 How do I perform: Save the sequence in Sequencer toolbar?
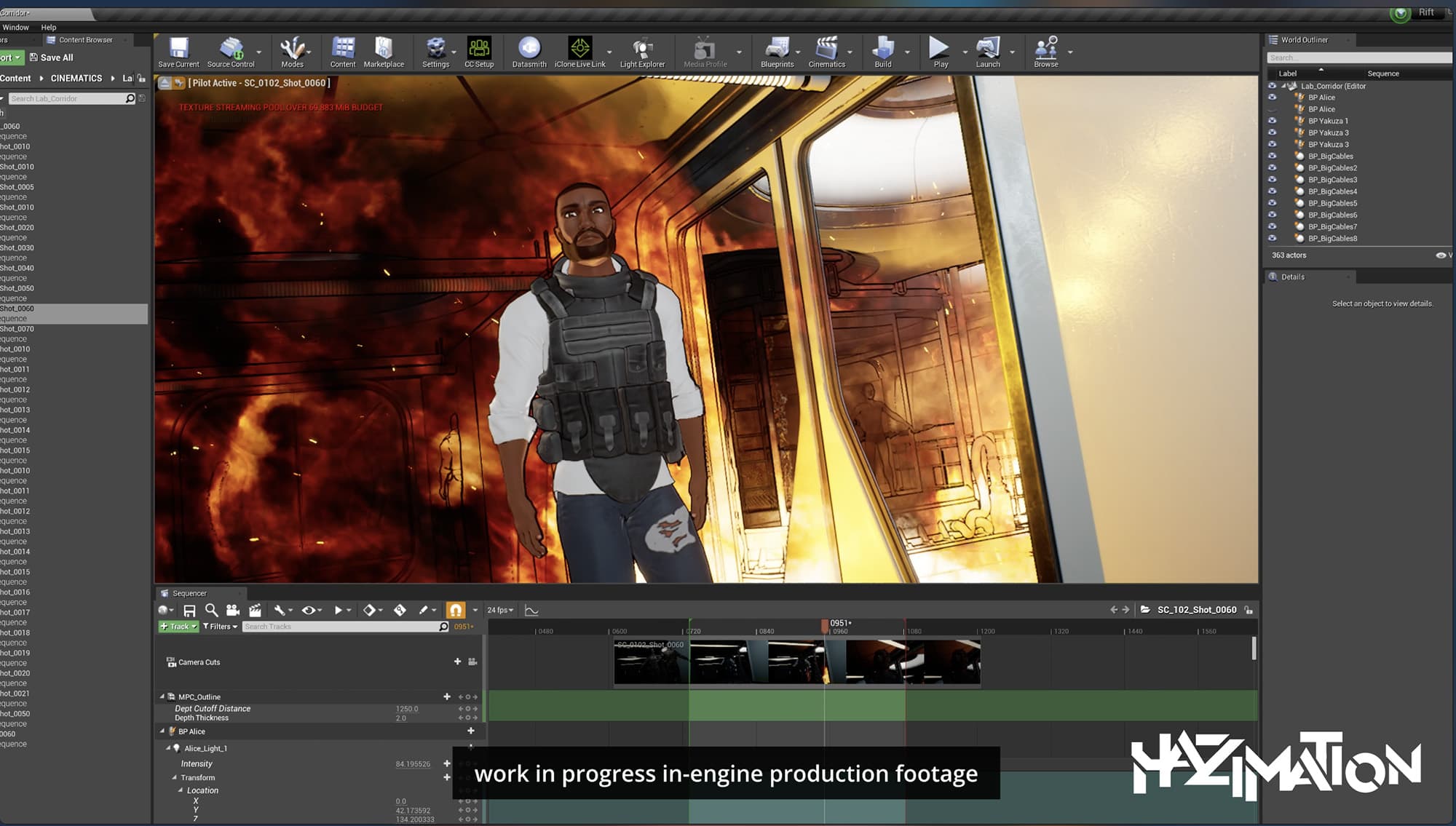point(189,610)
